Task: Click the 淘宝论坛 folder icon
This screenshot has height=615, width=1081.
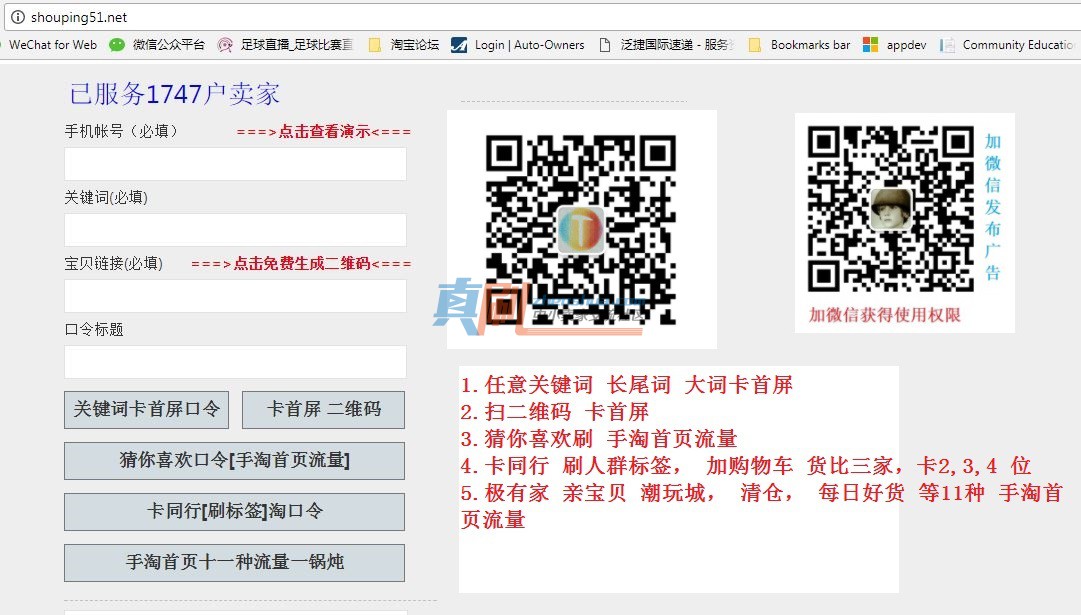Action: click(374, 45)
